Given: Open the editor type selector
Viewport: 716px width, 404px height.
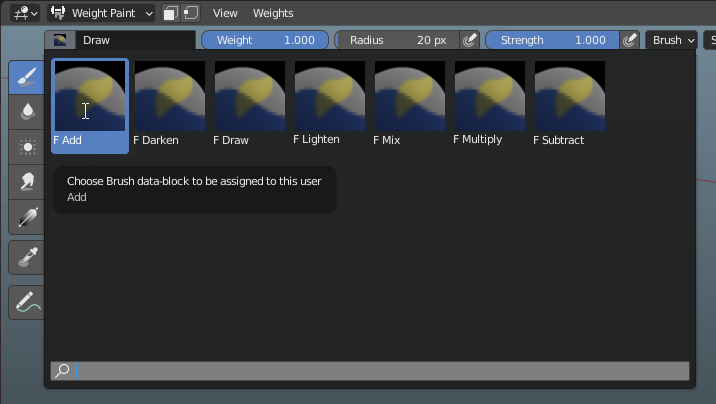Looking at the screenshot, I should click(25, 13).
